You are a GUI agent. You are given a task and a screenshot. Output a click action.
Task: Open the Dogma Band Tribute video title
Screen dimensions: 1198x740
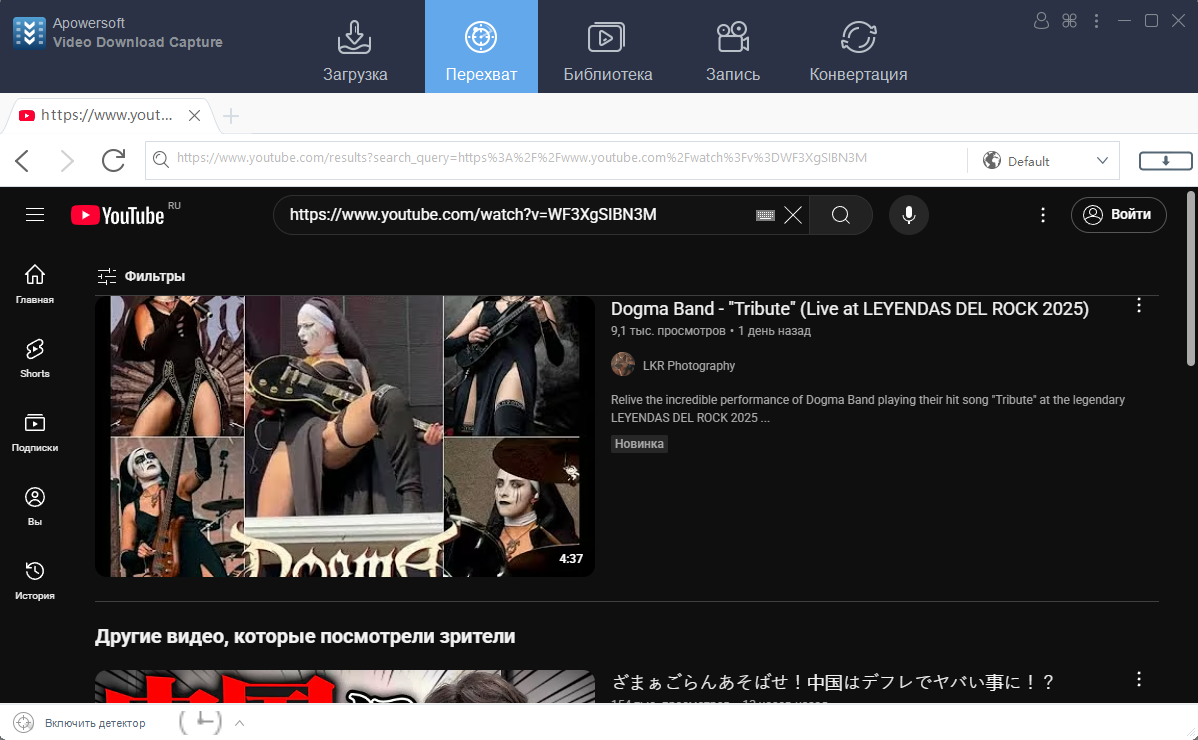(850, 309)
